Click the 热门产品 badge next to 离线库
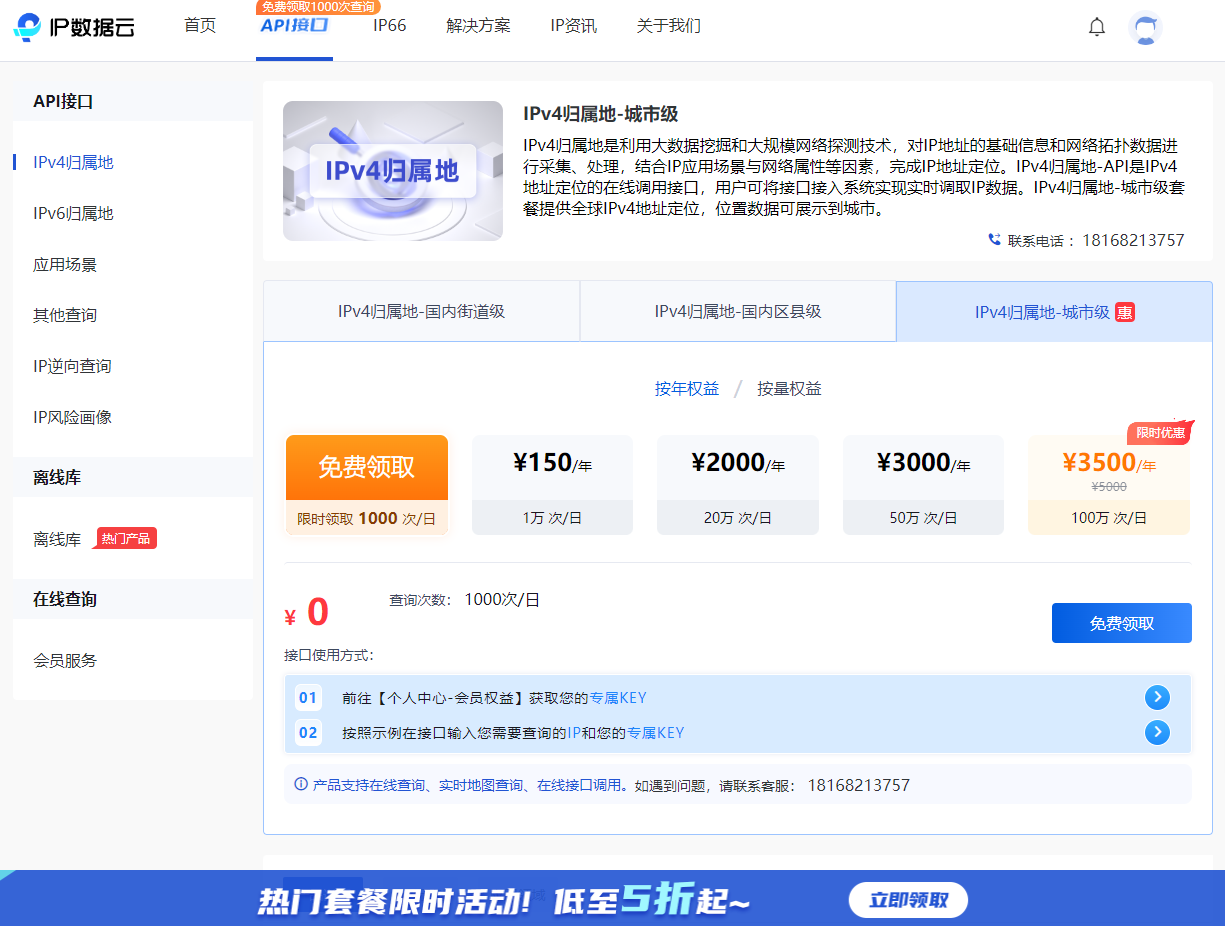 tap(126, 538)
